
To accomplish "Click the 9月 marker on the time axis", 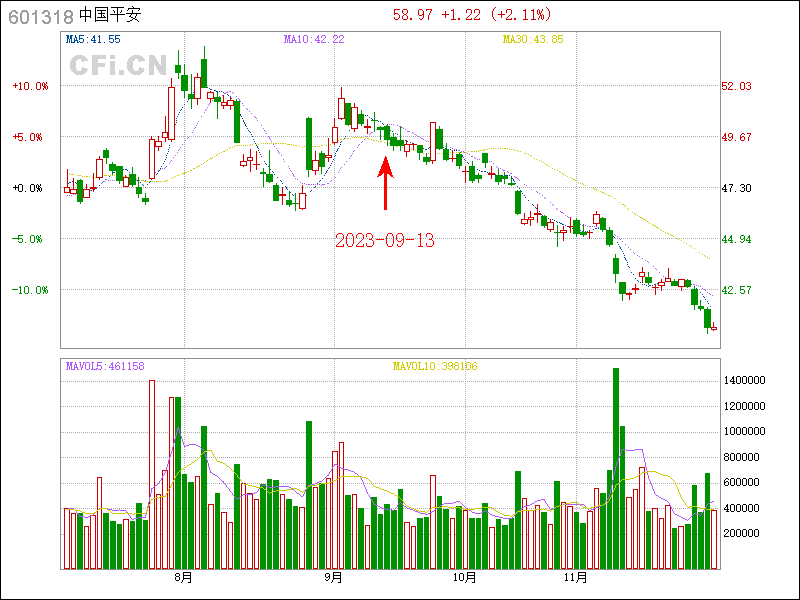I will tap(334, 577).
